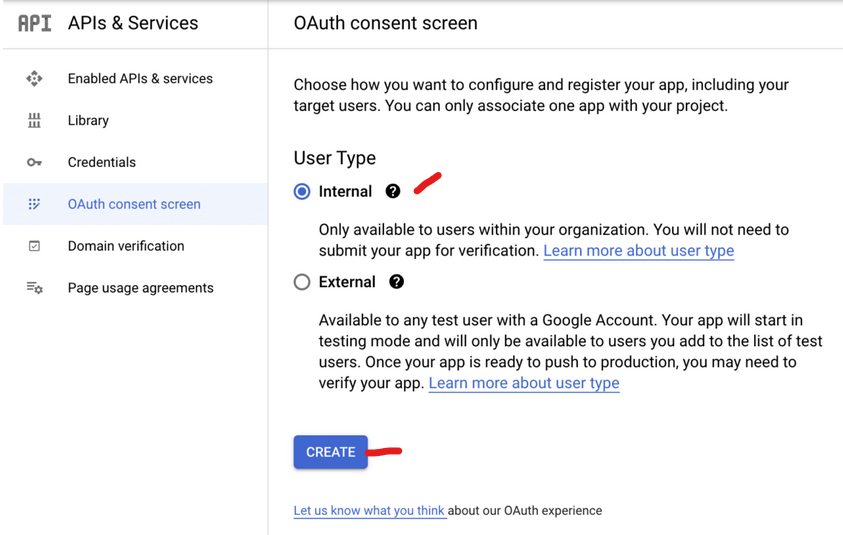
Task: Click the Library shelf icon
Action: click(34, 120)
